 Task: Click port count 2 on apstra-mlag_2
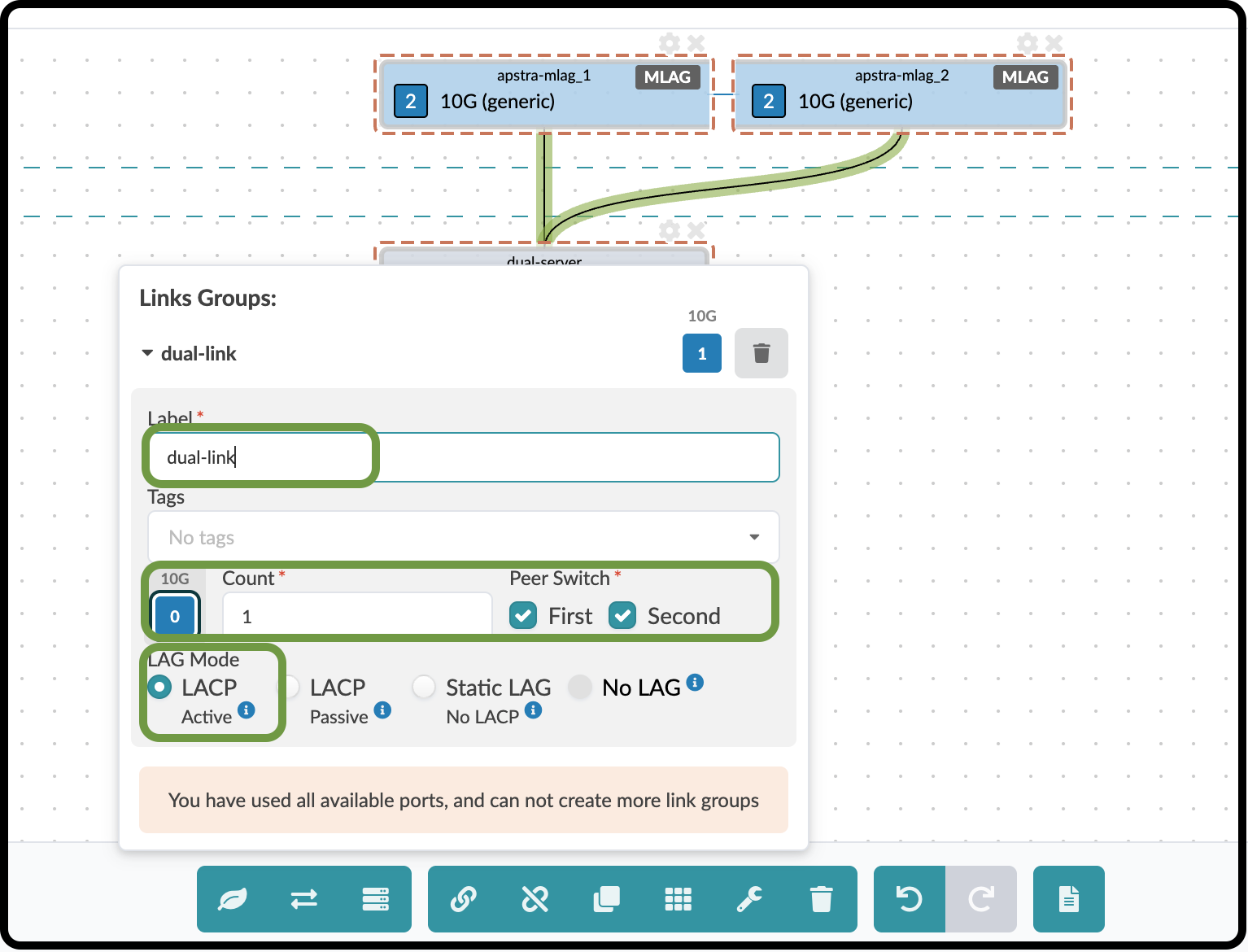769,101
